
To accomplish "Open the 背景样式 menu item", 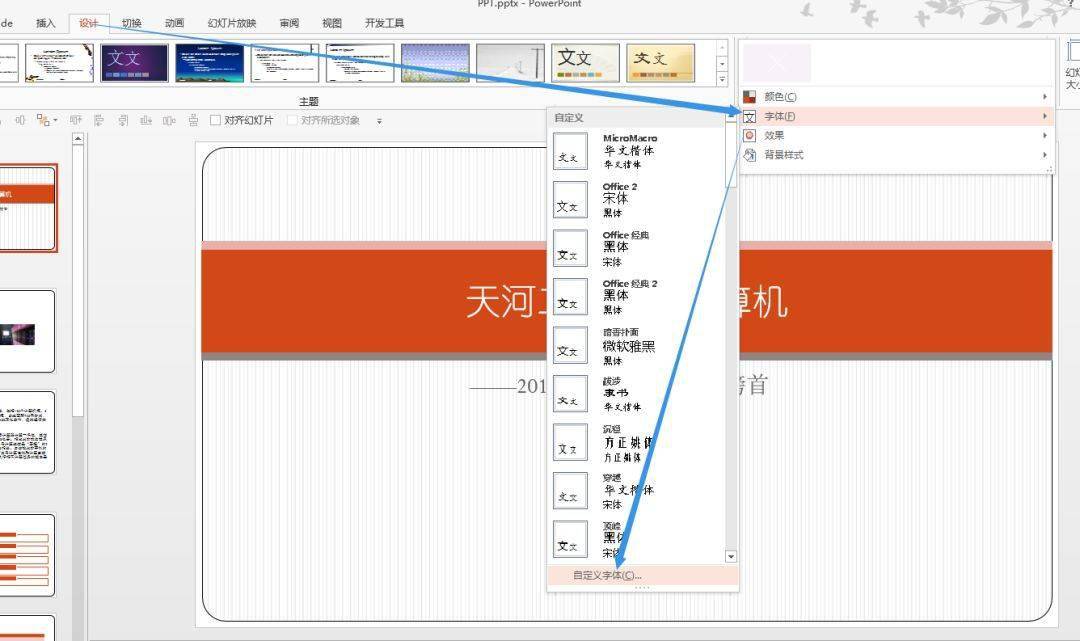I will point(896,155).
